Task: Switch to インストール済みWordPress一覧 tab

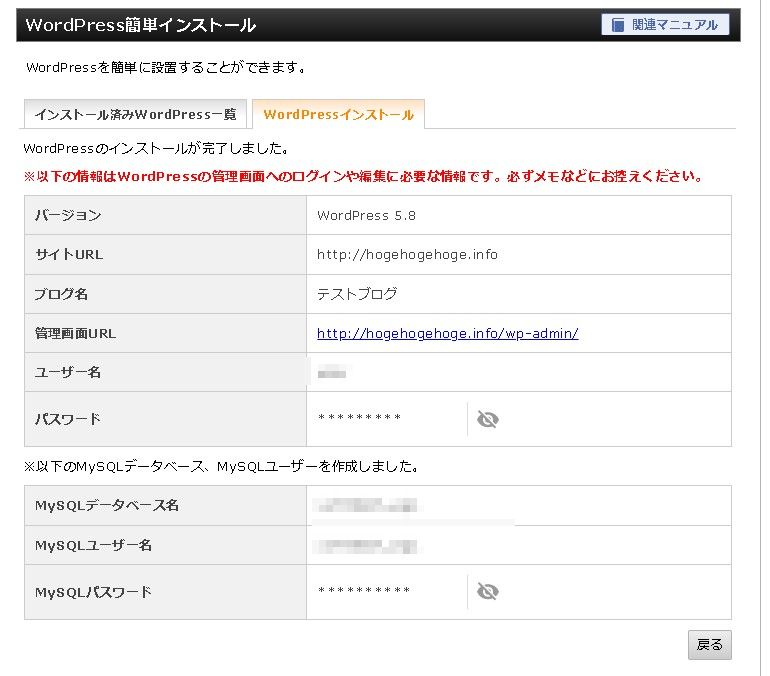Action: [135, 115]
